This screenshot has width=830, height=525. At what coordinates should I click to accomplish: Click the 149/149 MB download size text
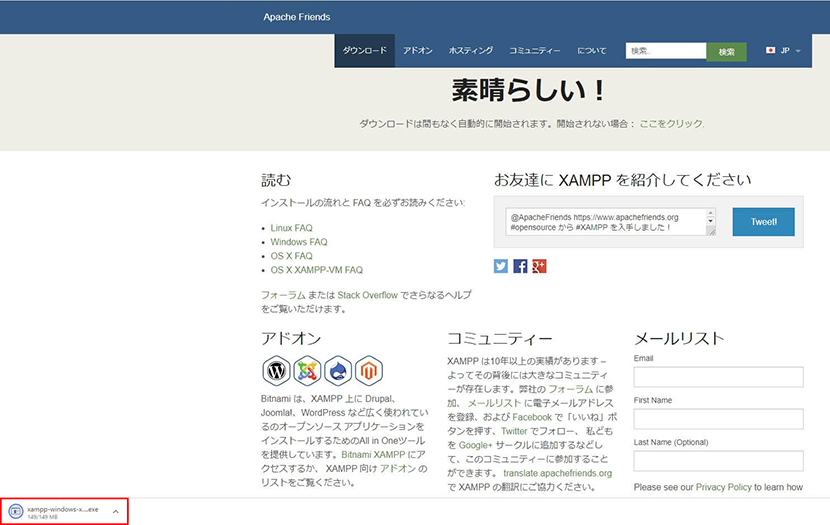tap(42, 517)
